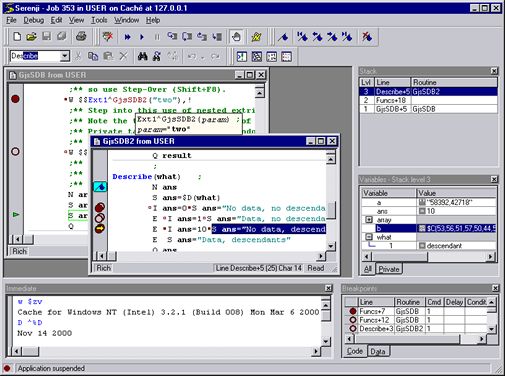
Task: Select the ans variable row
Action: click(x=429, y=211)
